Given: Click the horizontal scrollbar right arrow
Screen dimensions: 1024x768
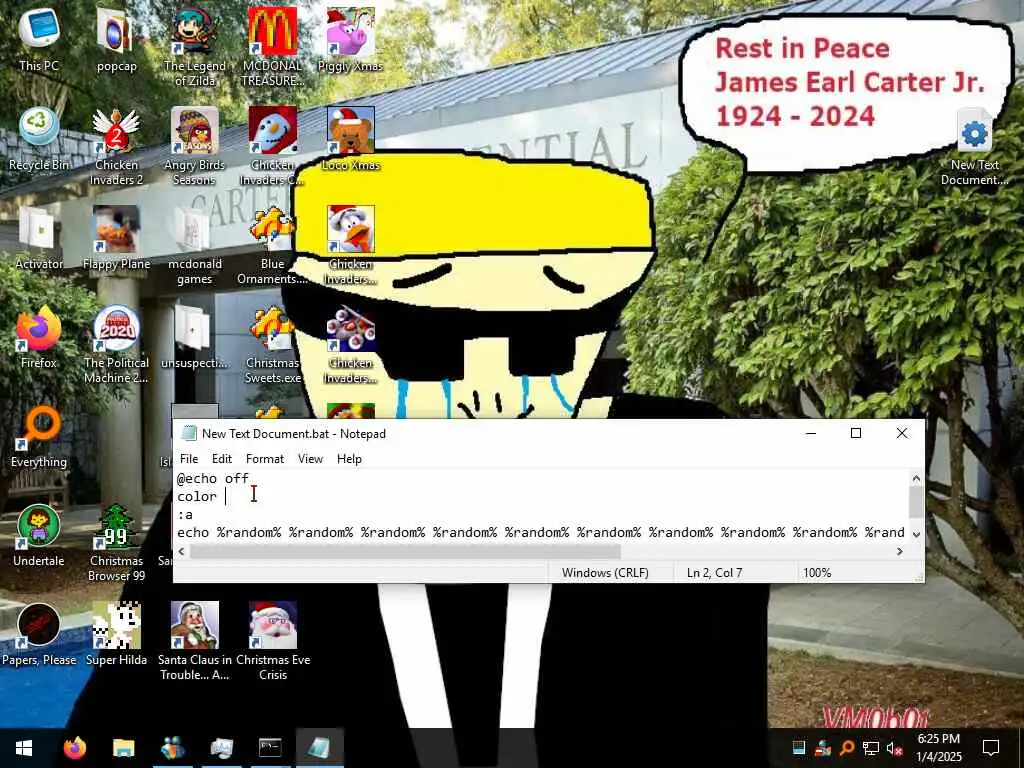Looking at the screenshot, I should click(x=900, y=551).
